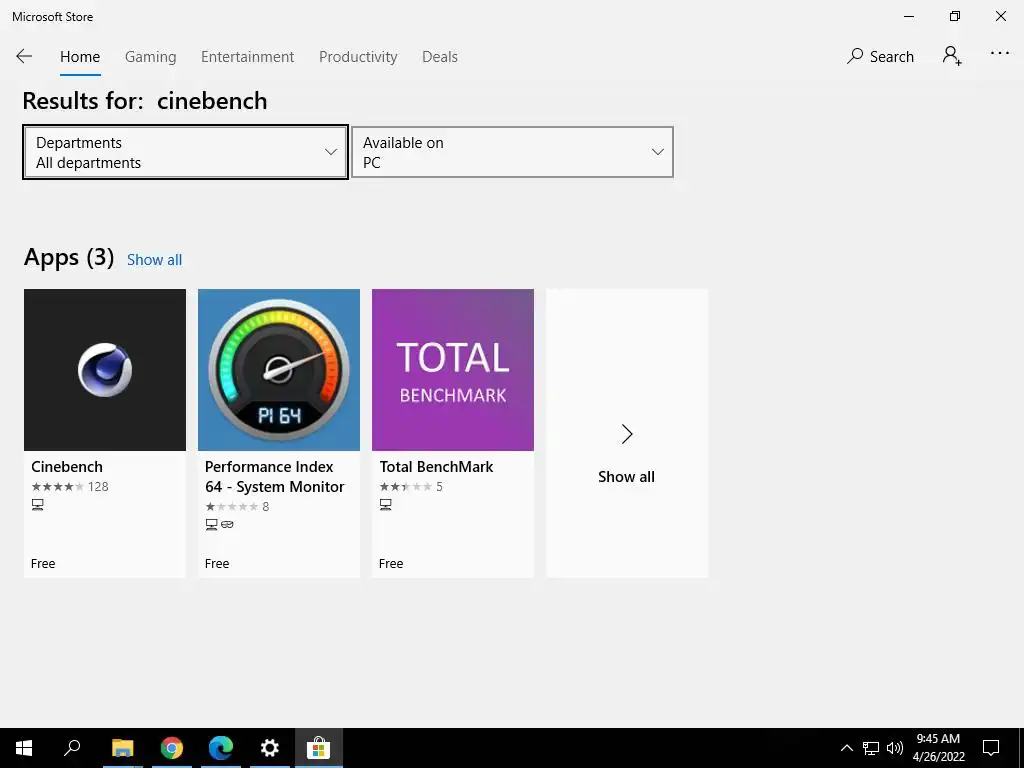
Task: Launch Google Chrome from taskbar
Action: tap(172, 748)
